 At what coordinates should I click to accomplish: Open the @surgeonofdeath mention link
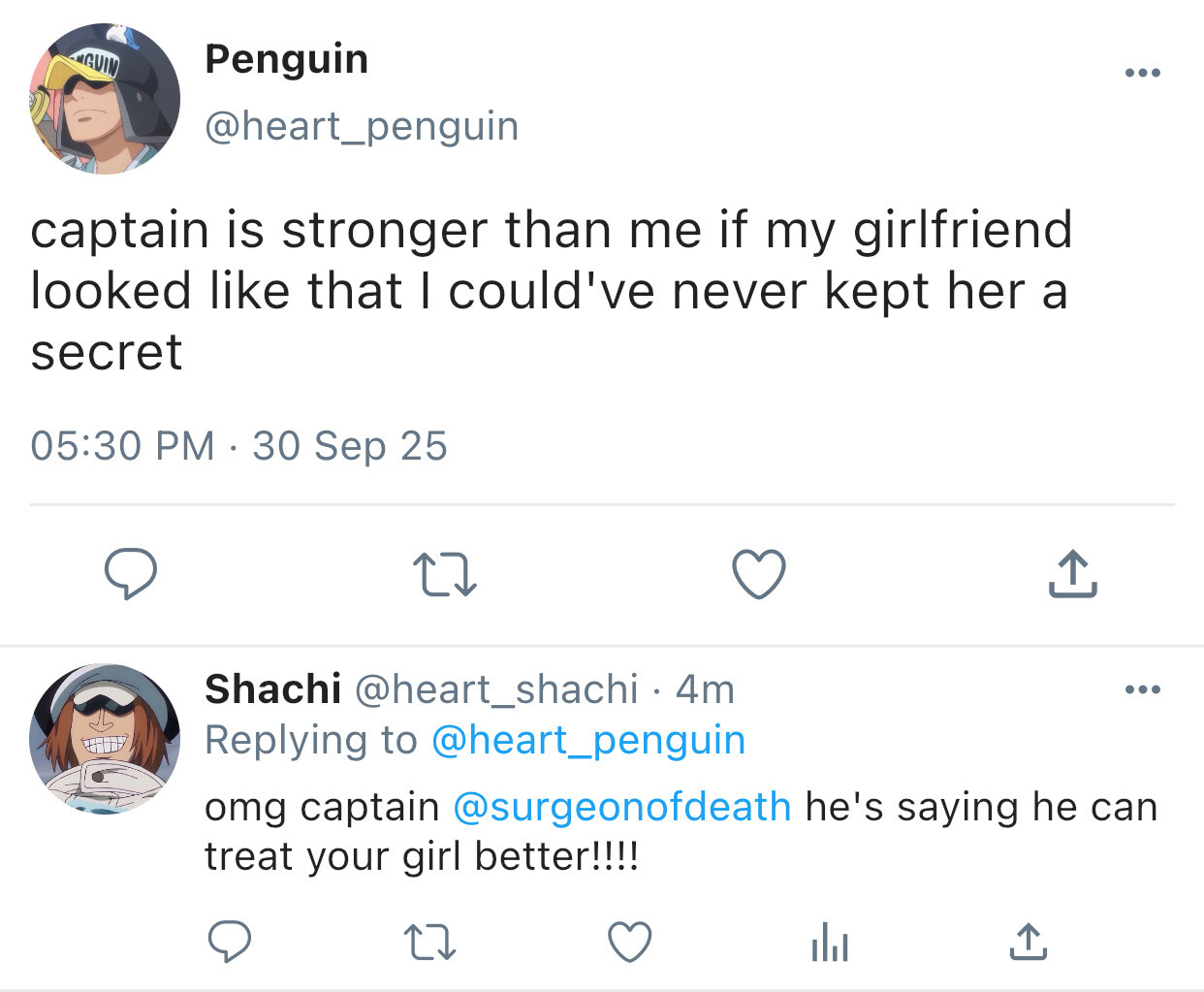[621, 807]
